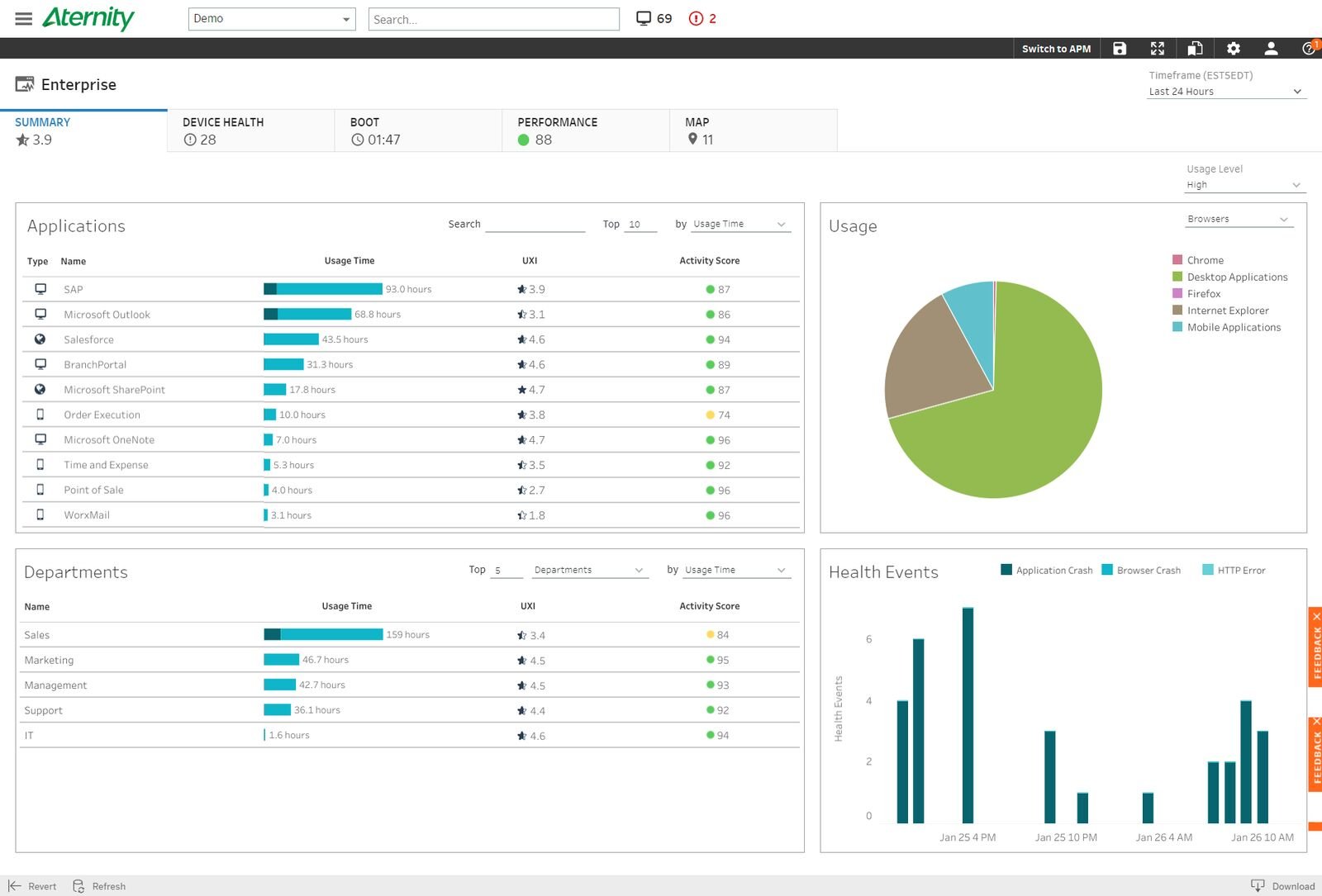The image size is (1322, 896).
Task: Switch to the Device Health tab
Action: click(251, 130)
